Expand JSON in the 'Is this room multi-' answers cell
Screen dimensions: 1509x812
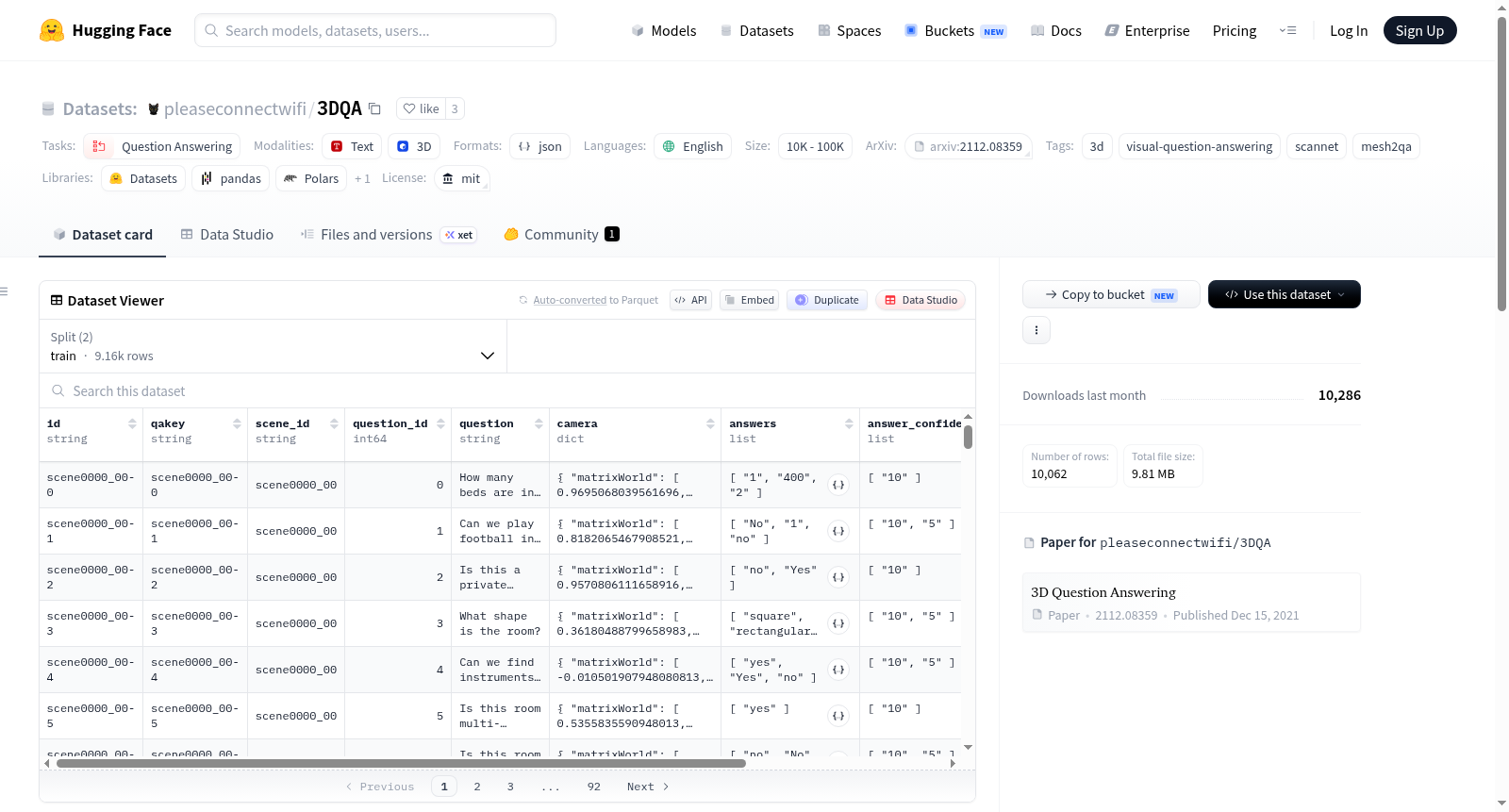838,716
